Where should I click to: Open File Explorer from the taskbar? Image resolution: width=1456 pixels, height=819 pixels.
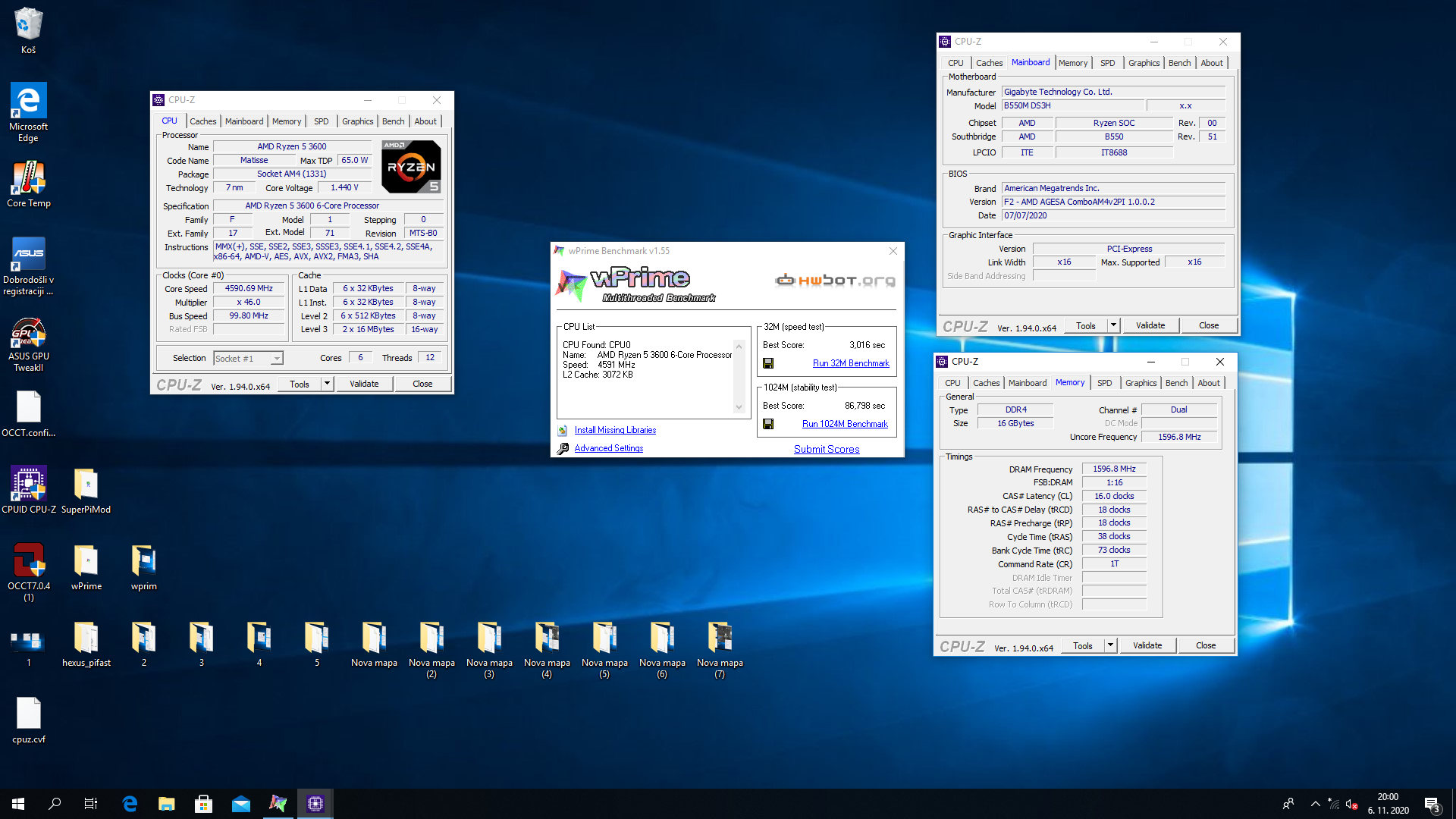click(x=167, y=804)
